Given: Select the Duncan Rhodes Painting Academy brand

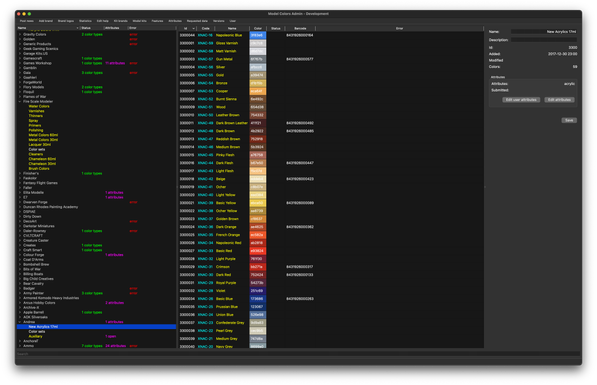Looking at the screenshot, I should pos(50,207).
